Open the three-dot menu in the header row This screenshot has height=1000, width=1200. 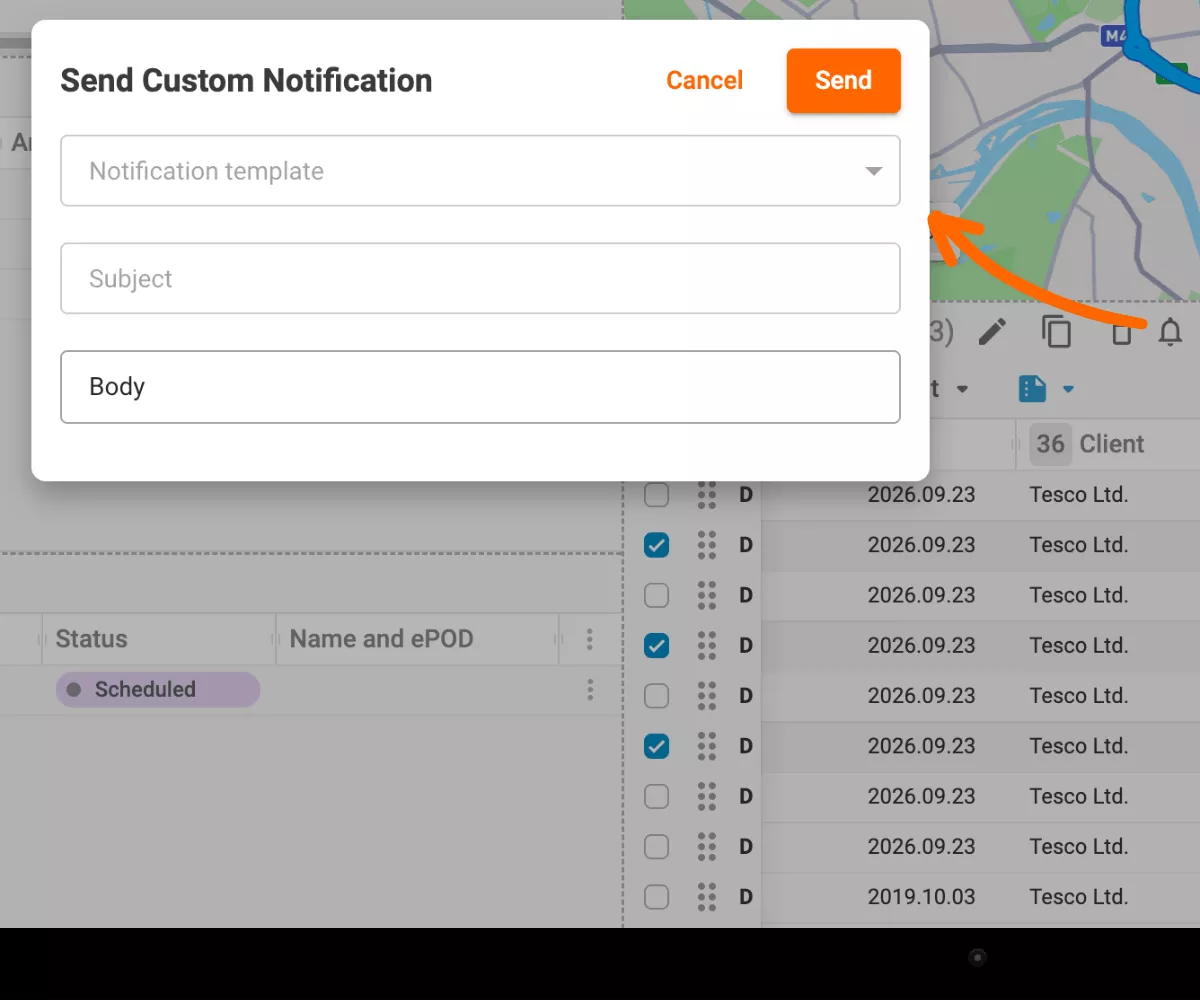[590, 639]
